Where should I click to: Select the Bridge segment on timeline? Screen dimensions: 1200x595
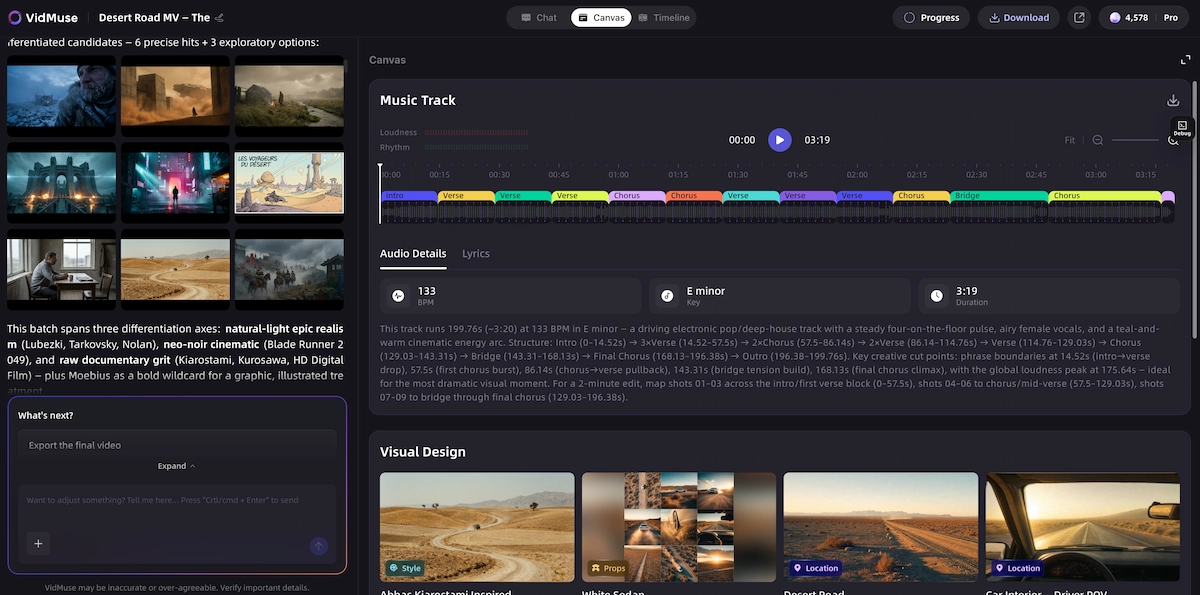click(x=999, y=196)
